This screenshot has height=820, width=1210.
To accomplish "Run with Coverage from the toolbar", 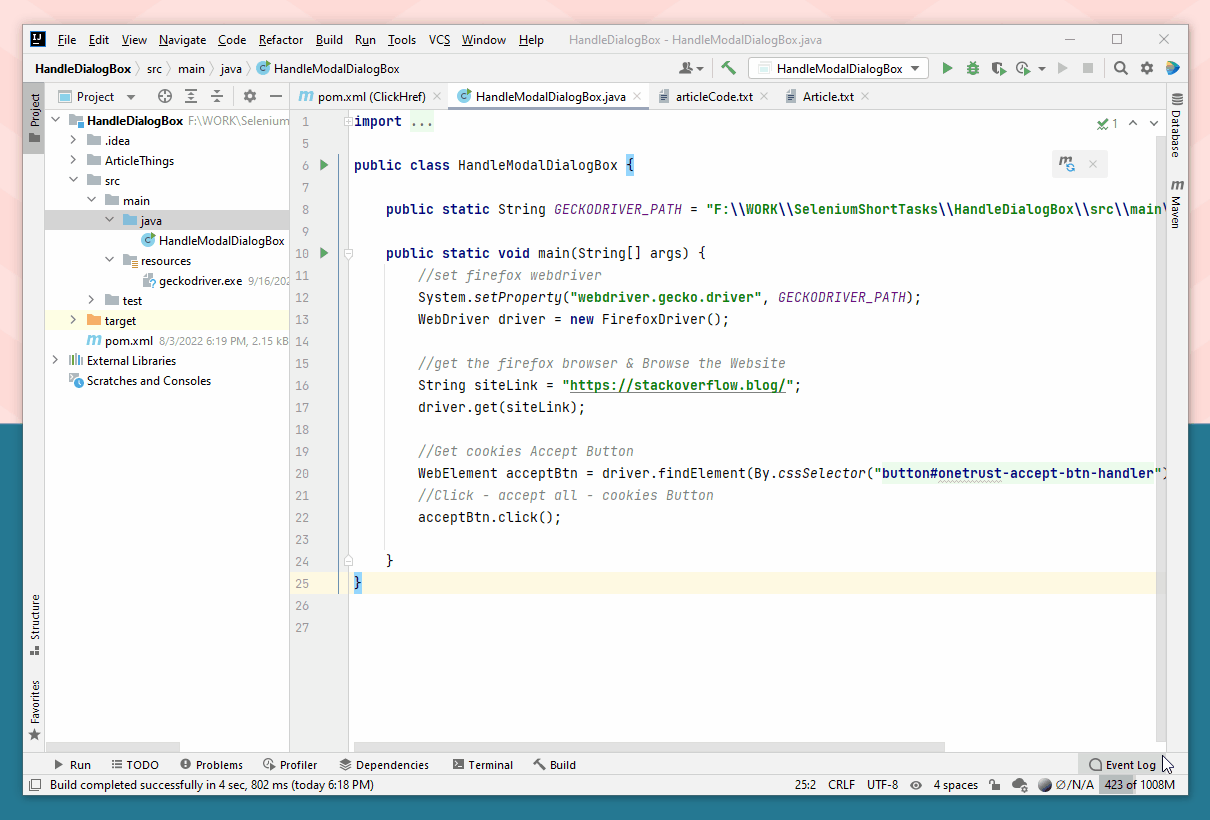I will 998,68.
